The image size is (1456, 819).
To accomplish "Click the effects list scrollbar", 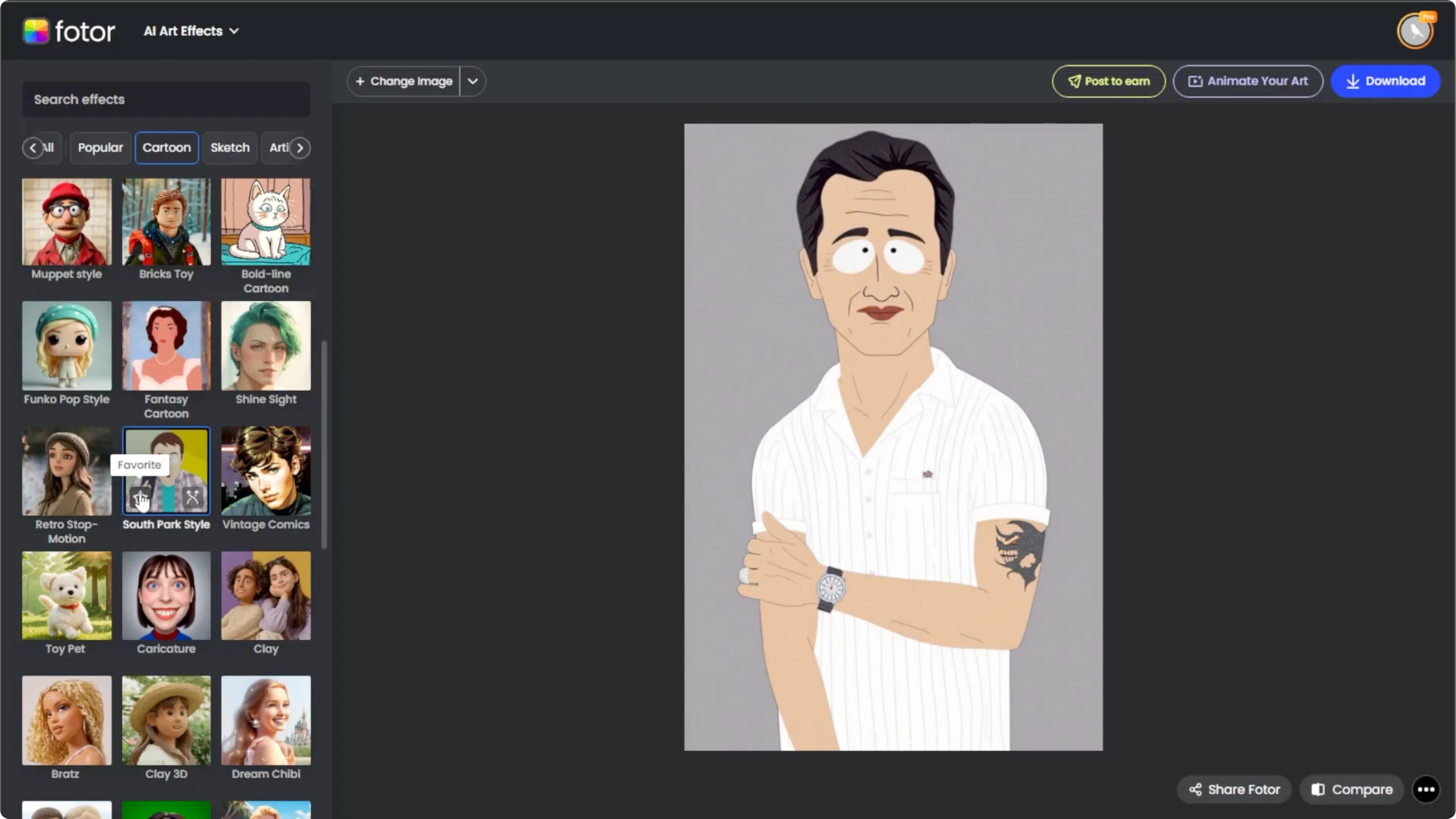I will coord(324,444).
